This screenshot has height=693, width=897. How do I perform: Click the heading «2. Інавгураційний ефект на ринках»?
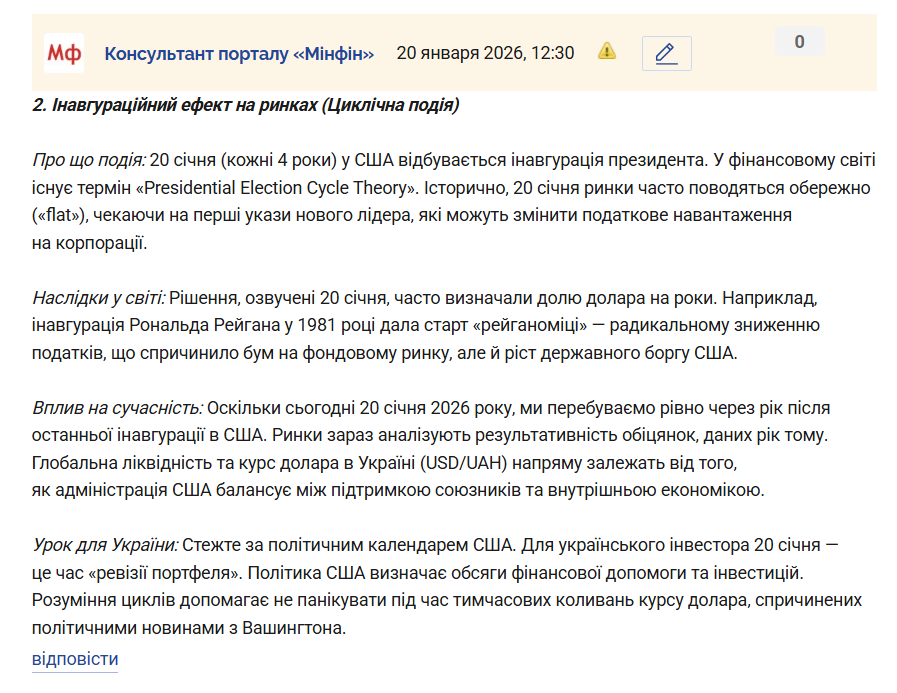pyautogui.click(x=174, y=105)
